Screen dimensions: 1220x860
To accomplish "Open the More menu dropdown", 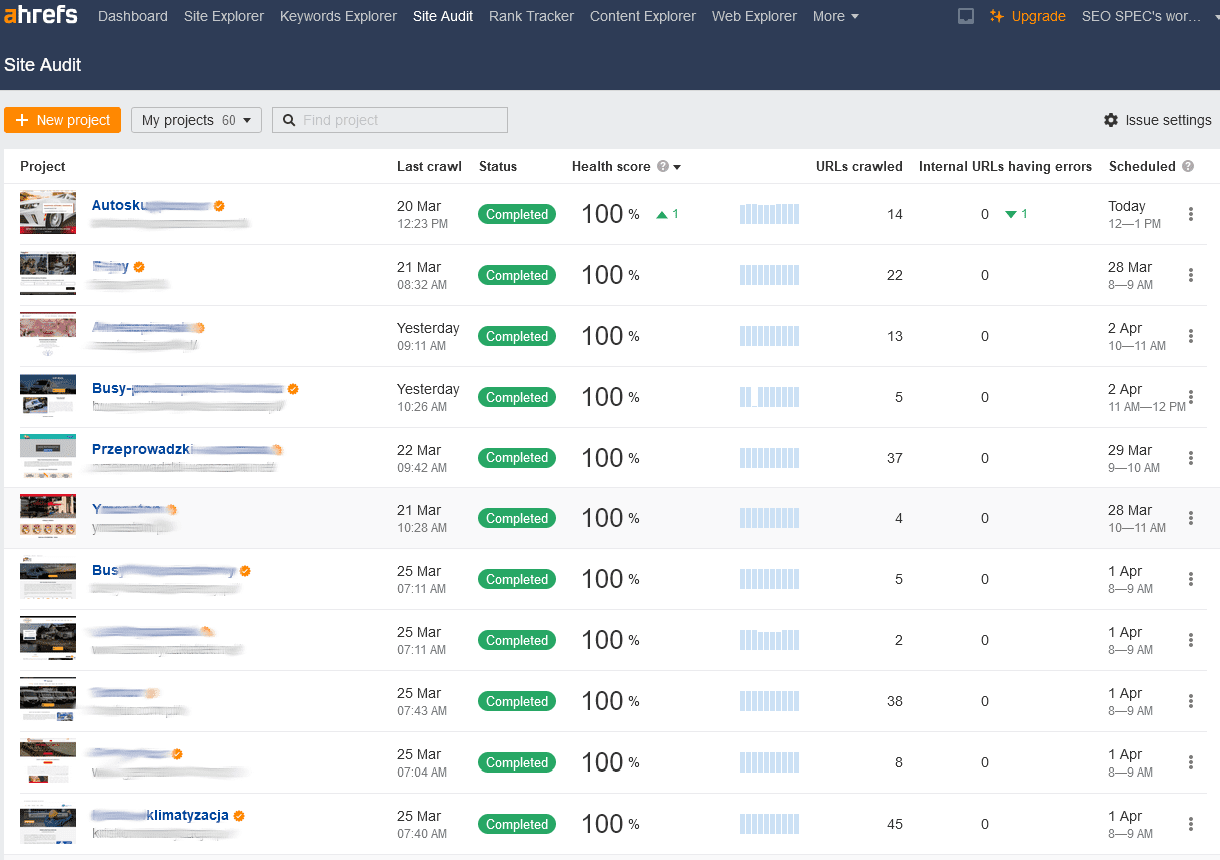I will pos(835,16).
